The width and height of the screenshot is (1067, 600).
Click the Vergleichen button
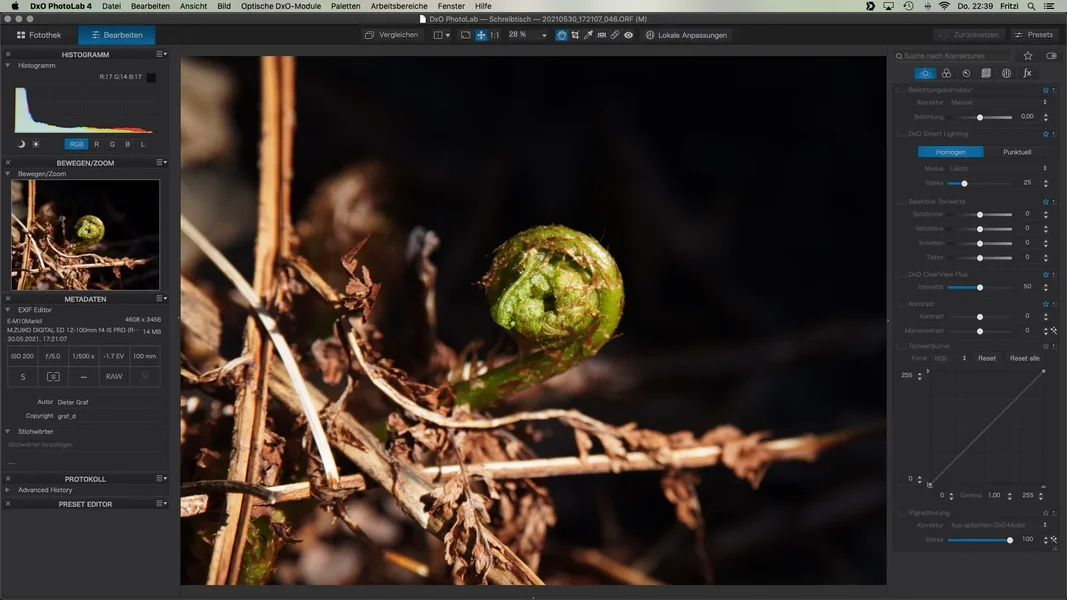[x=392, y=35]
